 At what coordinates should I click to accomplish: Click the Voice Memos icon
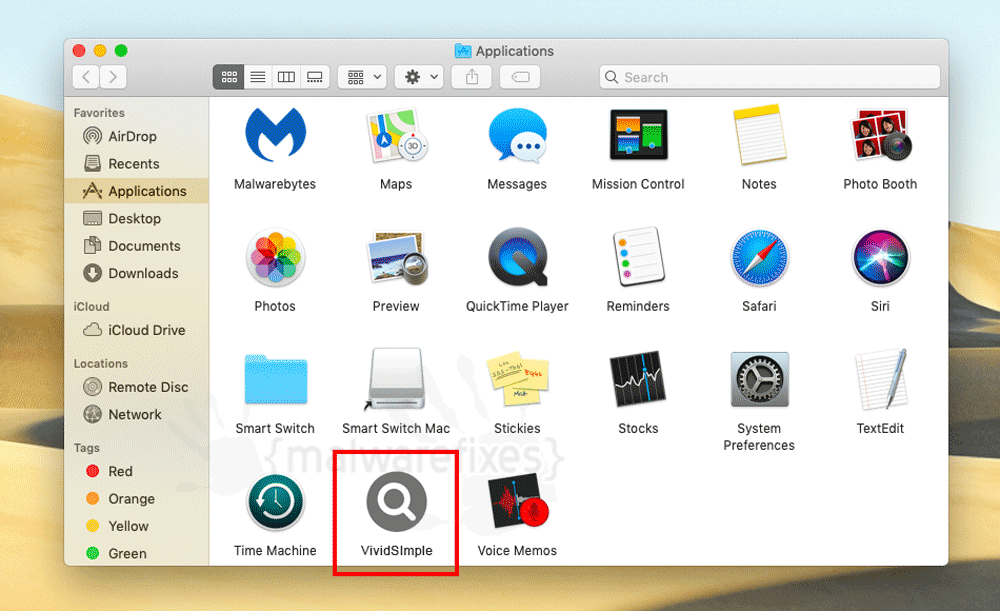(517, 502)
